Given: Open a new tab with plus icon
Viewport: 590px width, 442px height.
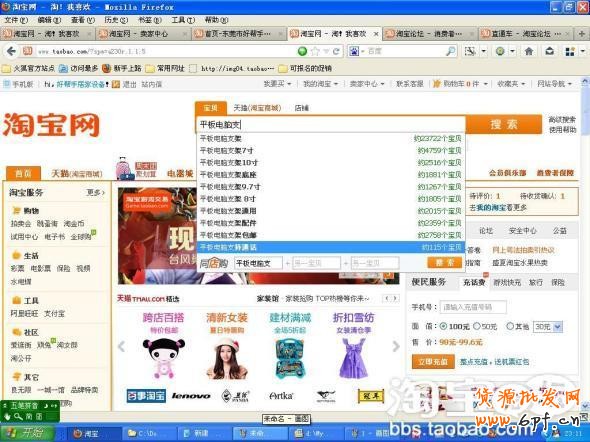Looking at the screenshot, I should (581, 34).
